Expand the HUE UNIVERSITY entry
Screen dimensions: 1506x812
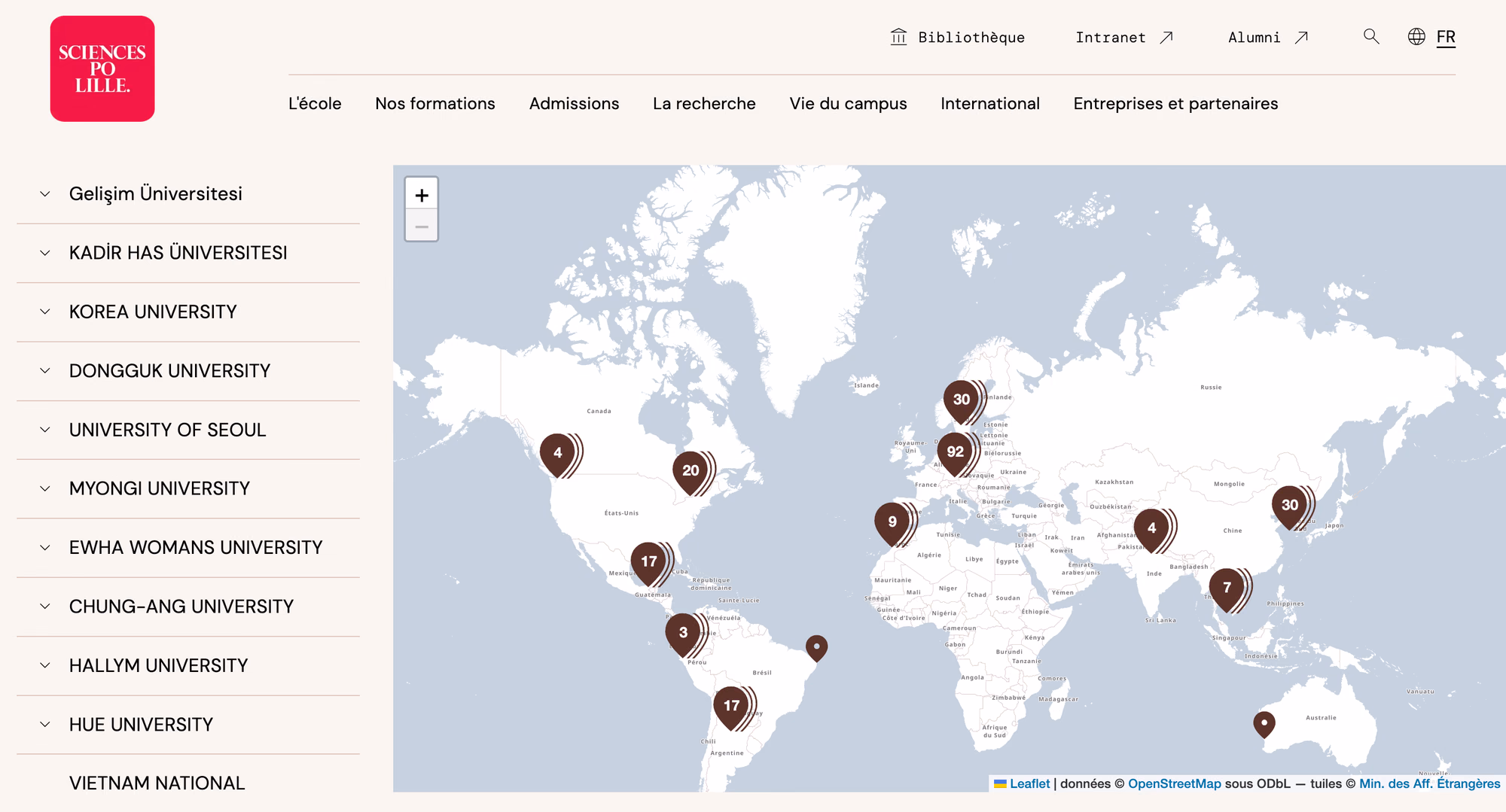click(188, 725)
